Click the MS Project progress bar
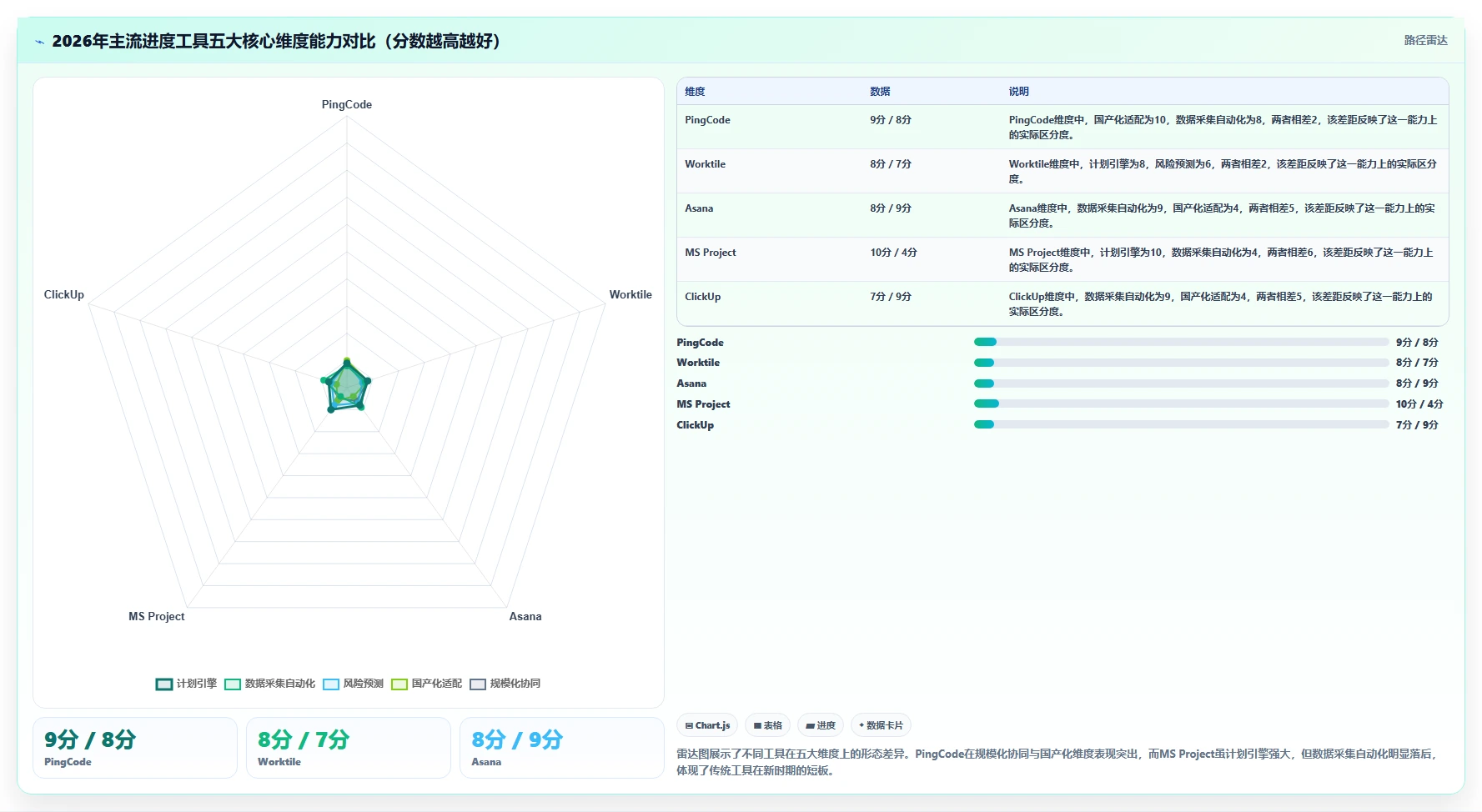Screen dimensions: 1482x812 pos(1181,403)
